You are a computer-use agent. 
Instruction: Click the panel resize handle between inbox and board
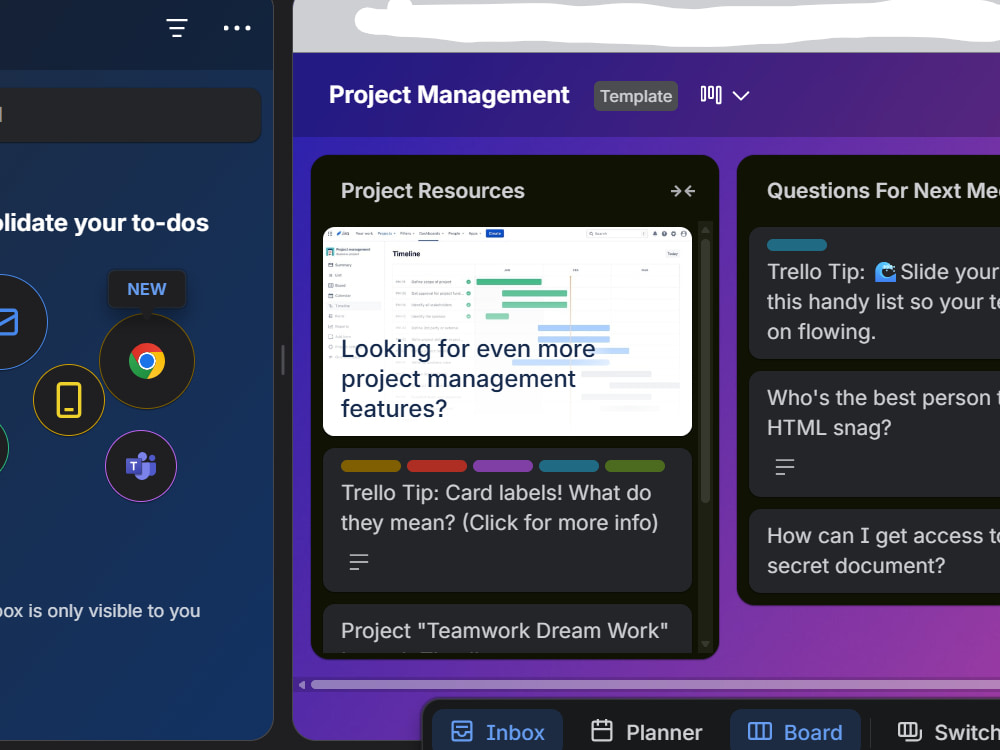point(283,360)
